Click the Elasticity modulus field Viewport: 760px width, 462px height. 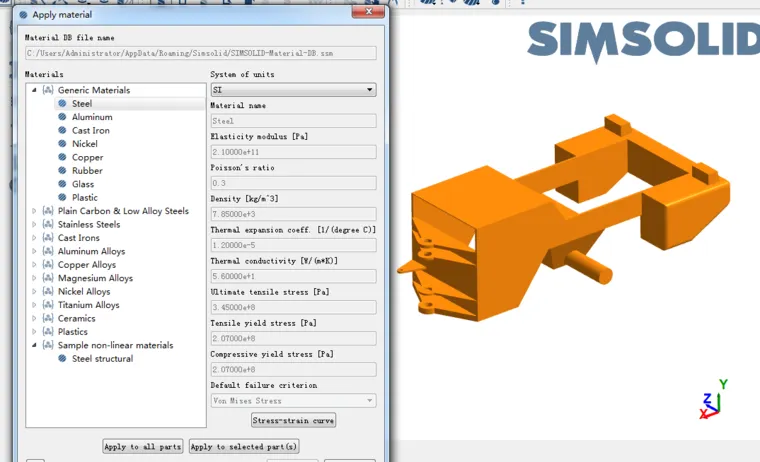pos(293,152)
